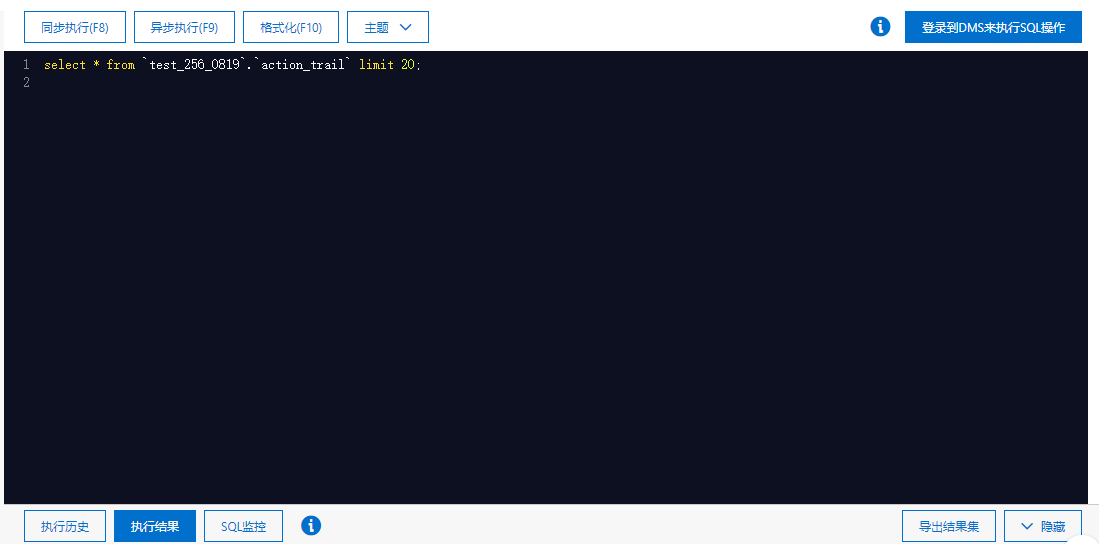The width and height of the screenshot is (1099, 544).
Task: Export results with 导出结果集
Action: point(949,526)
